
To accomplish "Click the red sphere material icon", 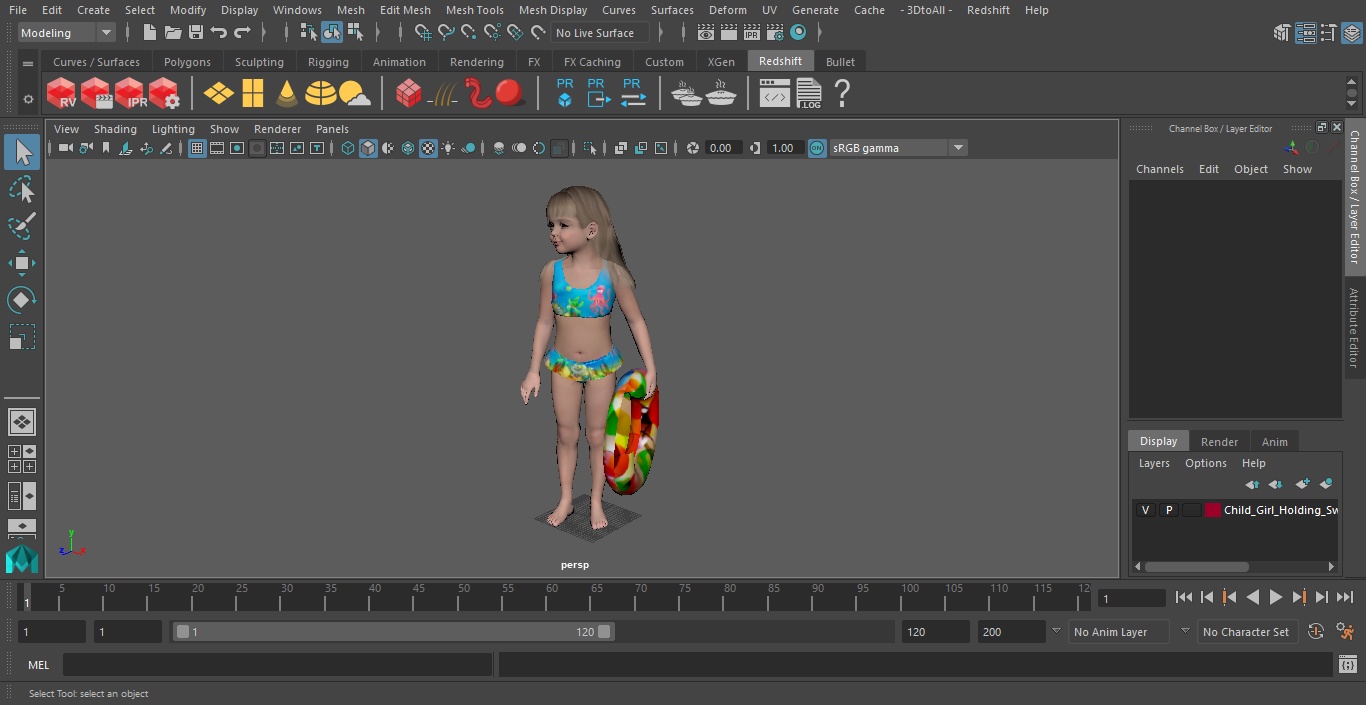I will 510,94.
